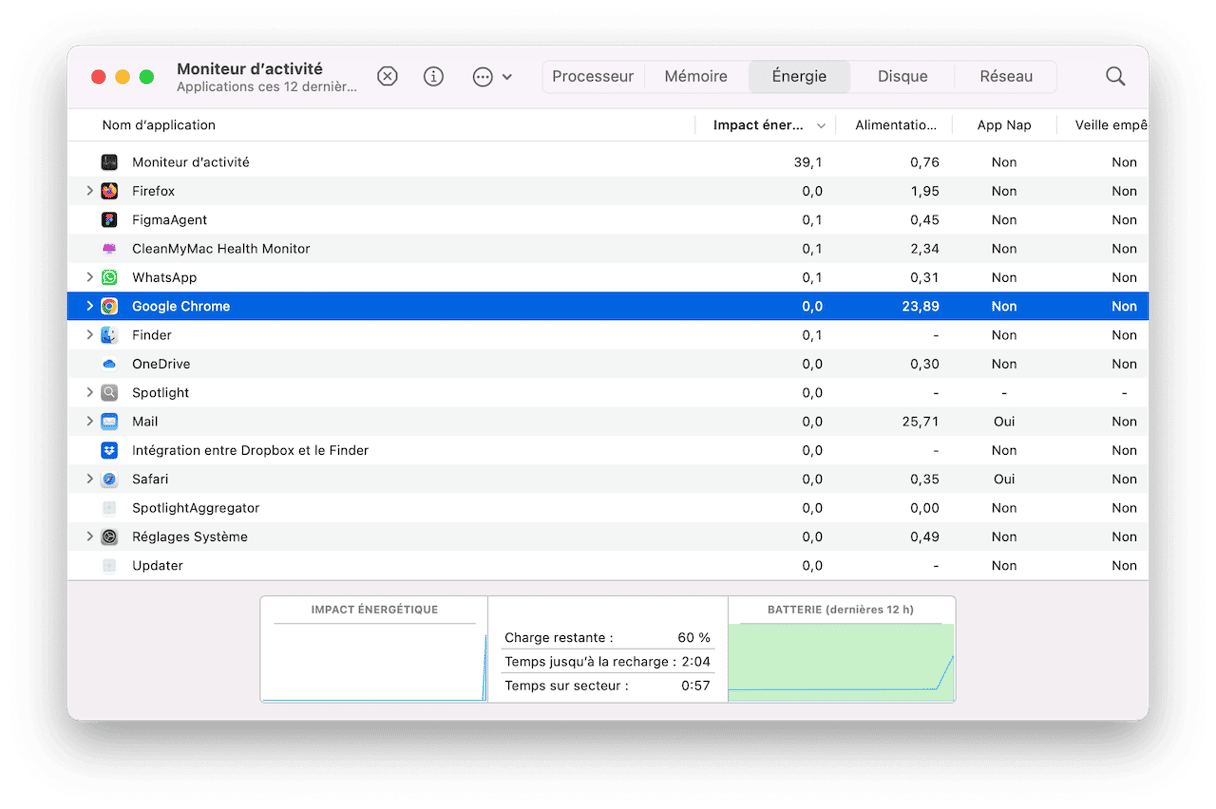This screenshot has width=1216, height=809.
Task: Expand the Réglages Système row disclosure arrow
Action: pos(90,537)
